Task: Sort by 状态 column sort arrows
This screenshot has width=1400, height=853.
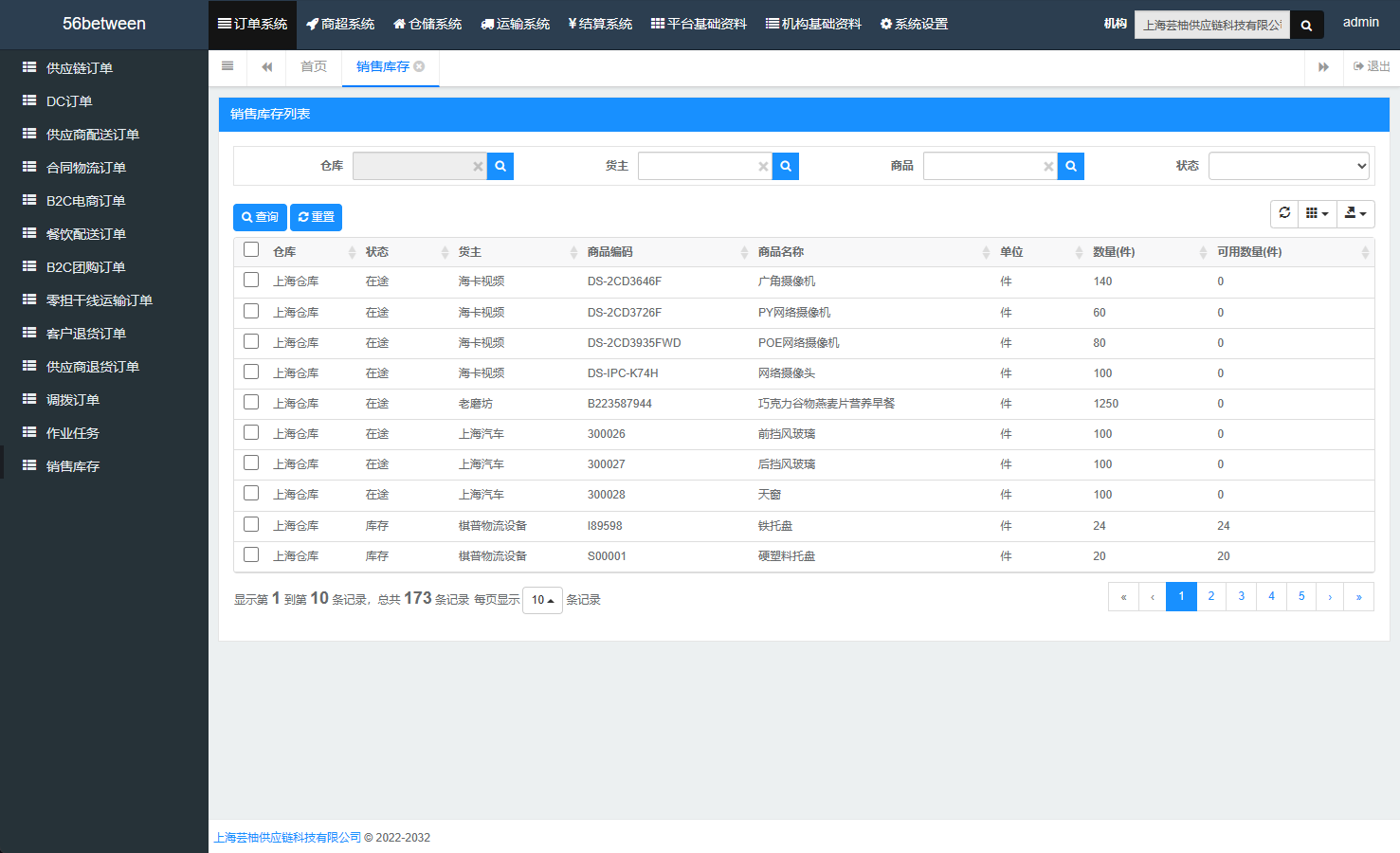Action: coord(445,252)
